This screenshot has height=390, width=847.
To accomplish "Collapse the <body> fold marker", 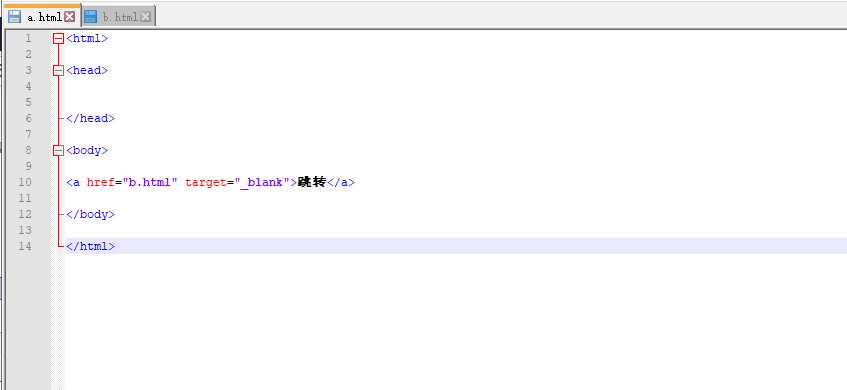I will 58,150.
